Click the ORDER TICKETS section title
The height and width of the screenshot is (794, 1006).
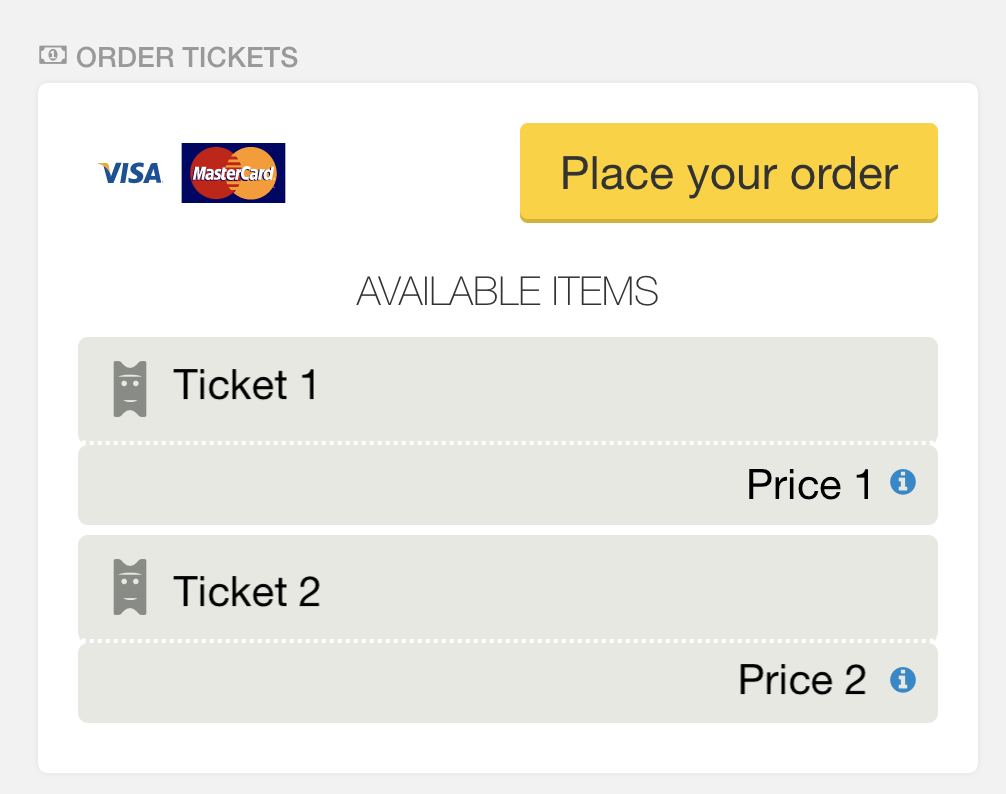(187, 57)
